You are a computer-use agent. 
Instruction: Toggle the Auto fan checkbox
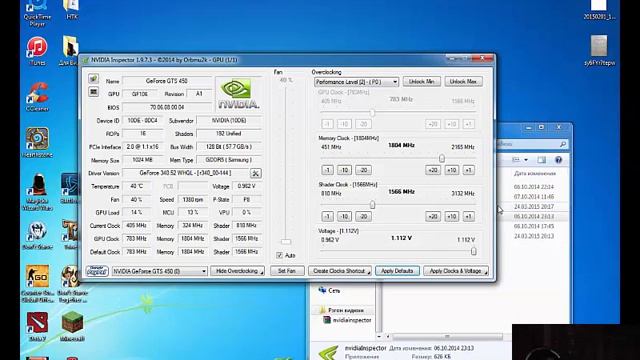coord(279,256)
